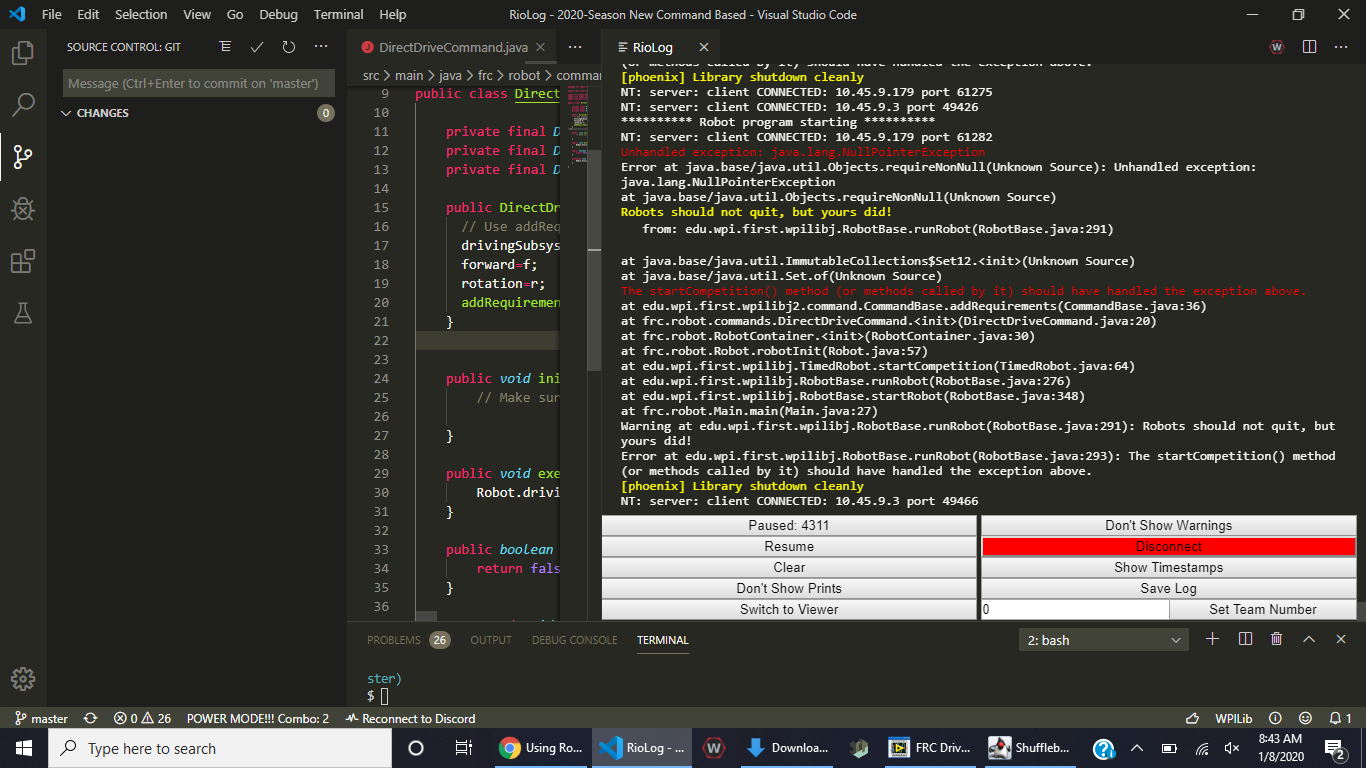Open the Selection menu
The width and height of the screenshot is (1366, 768).
[x=141, y=14]
